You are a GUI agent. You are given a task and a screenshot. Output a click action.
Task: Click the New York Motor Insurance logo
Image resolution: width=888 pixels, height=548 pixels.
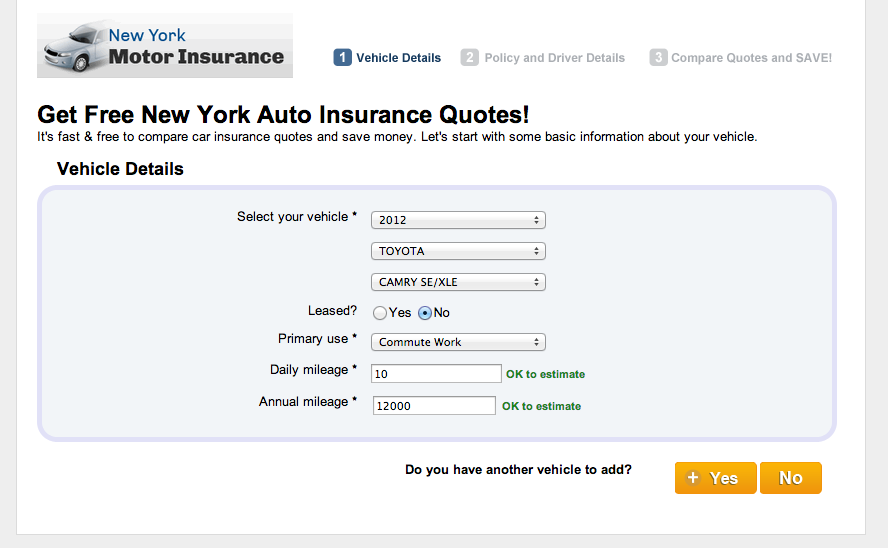pos(165,46)
